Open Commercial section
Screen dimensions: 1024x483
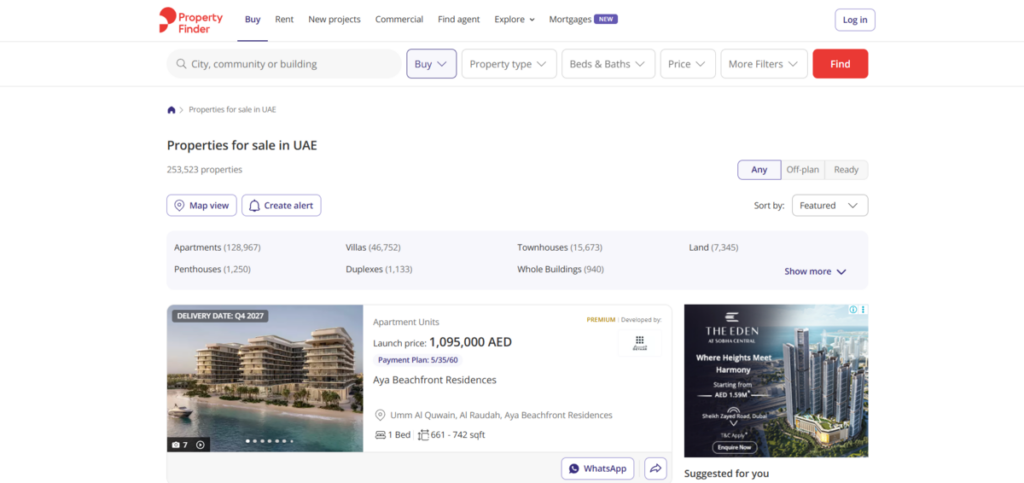pyautogui.click(x=399, y=20)
